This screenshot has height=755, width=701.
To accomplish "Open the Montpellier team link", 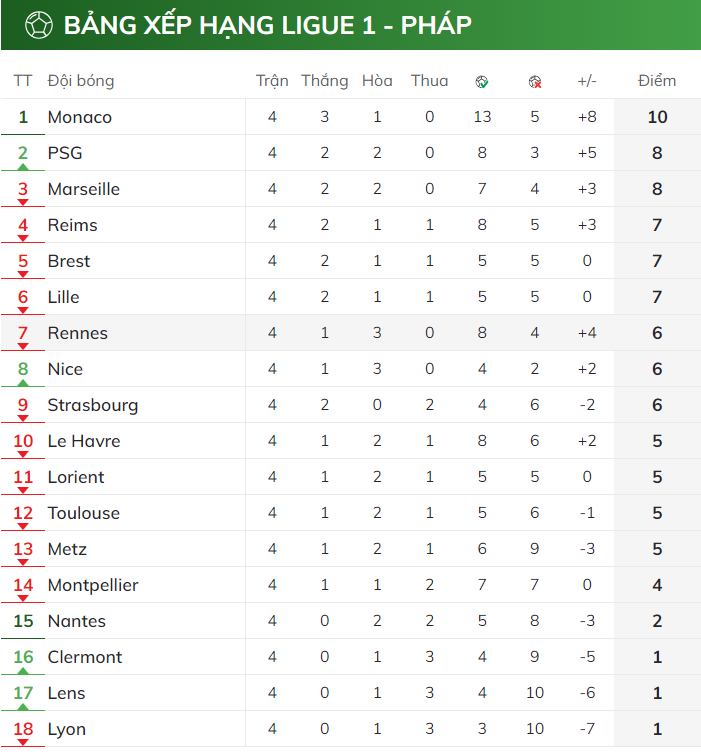I will click(x=93, y=585).
